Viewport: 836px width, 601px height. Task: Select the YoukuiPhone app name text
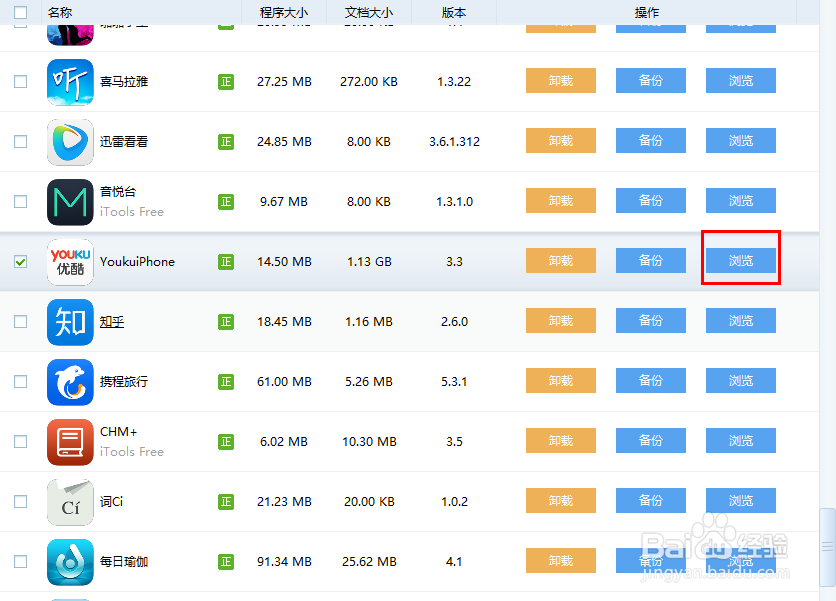(x=138, y=262)
